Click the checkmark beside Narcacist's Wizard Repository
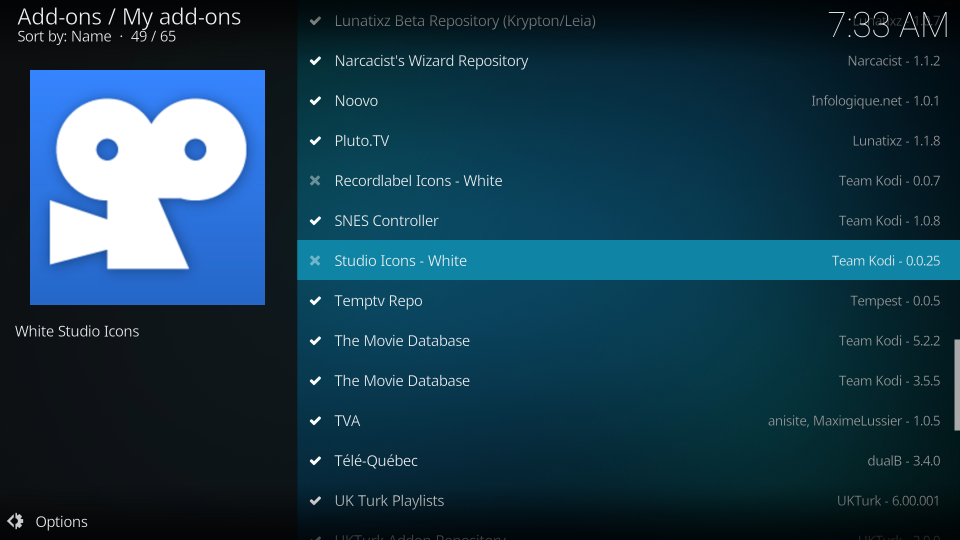The height and width of the screenshot is (540, 960). click(315, 61)
